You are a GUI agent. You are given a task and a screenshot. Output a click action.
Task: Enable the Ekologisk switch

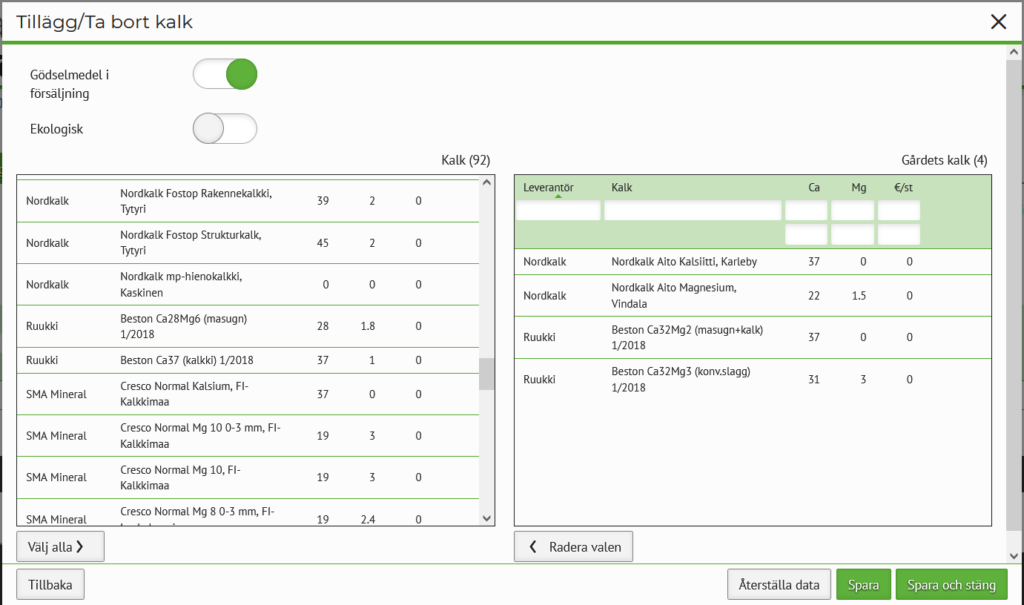[225, 128]
